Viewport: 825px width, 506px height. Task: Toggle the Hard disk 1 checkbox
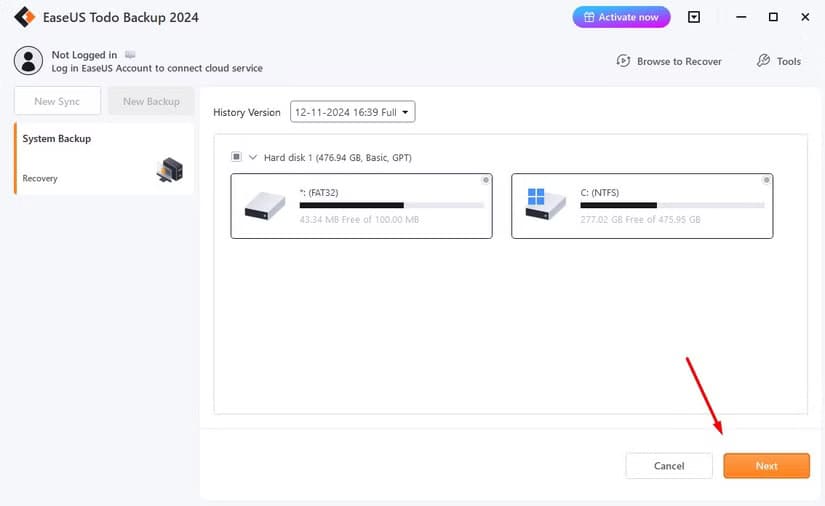pos(236,157)
